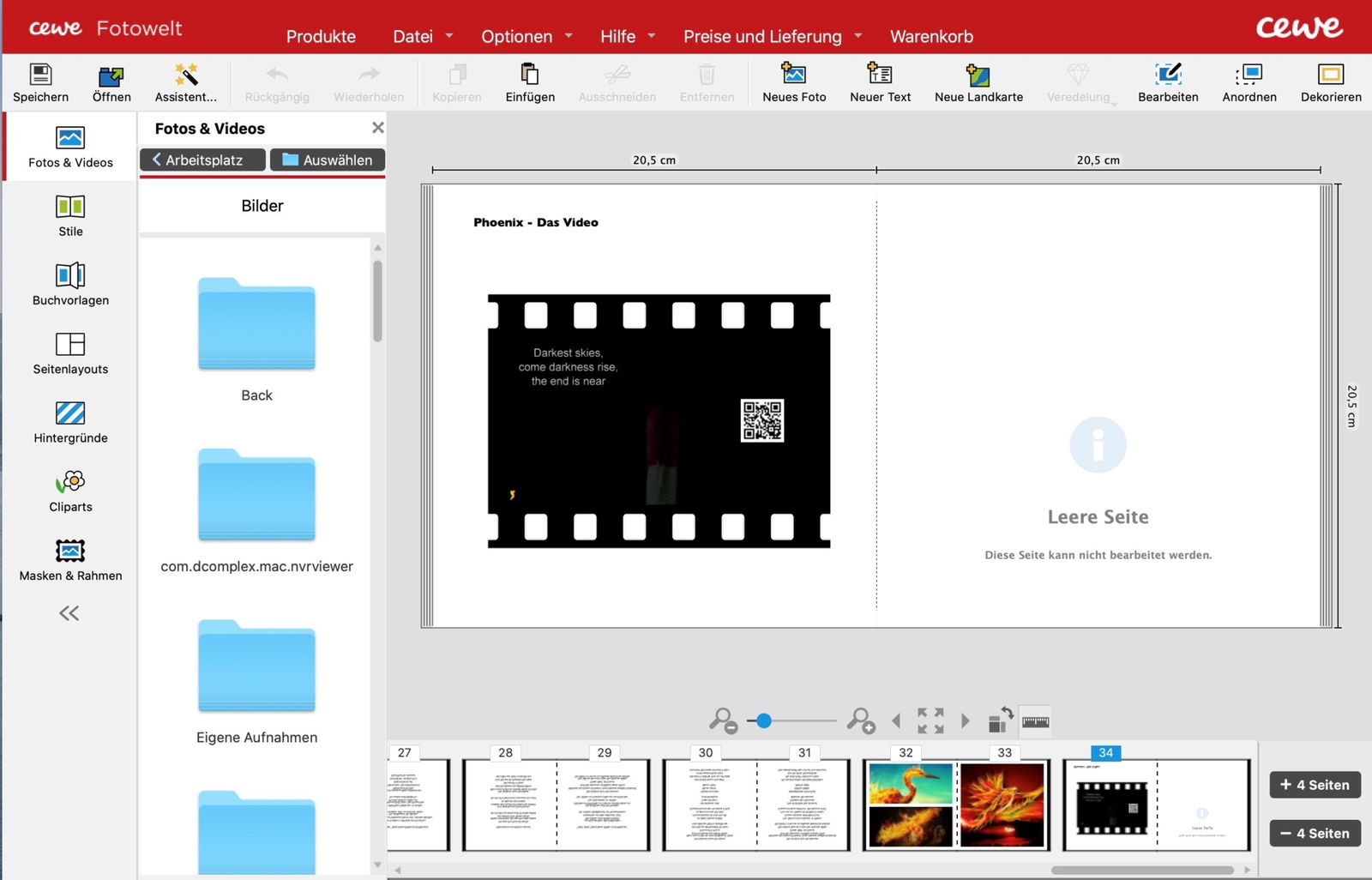Show the Cliparts sidebar panel

click(x=70, y=490)
